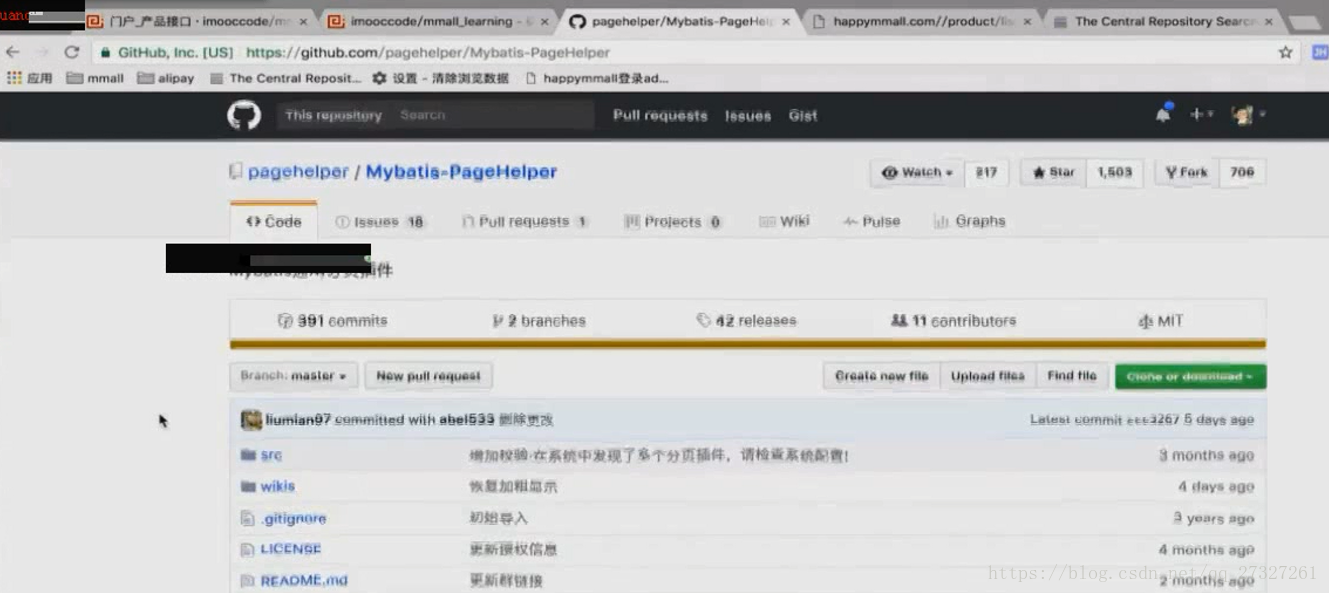Open Gist in top navigation
Screen dimensions: 1329x593
tap(803, 115)
